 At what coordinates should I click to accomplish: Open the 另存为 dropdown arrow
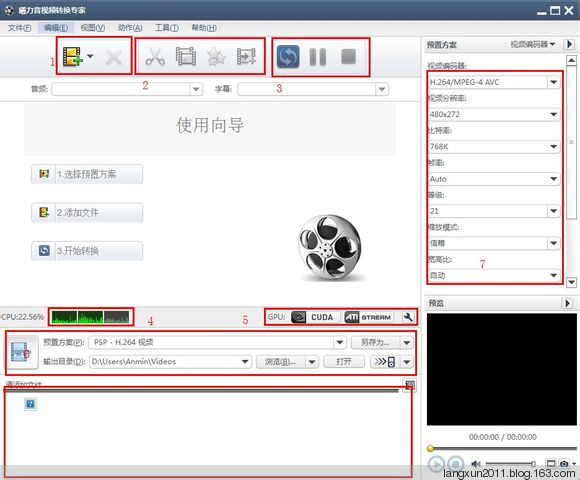pyautogui.click(x=407, y=342)
